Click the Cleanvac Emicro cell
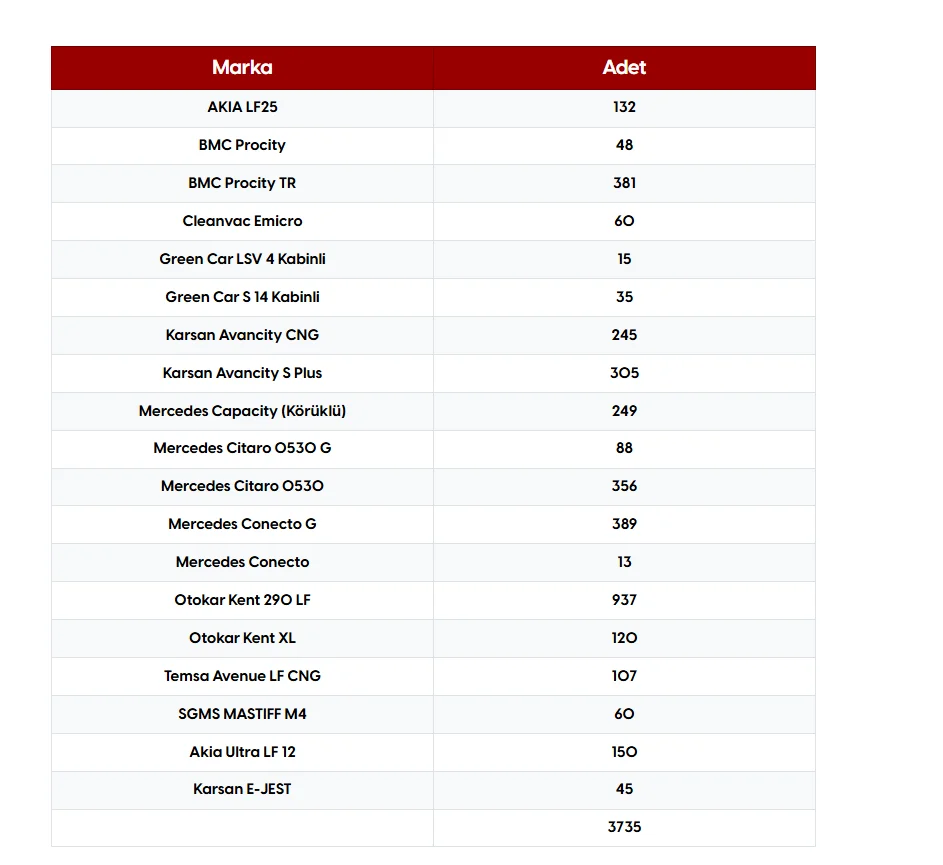The height and width of the screenshot is (865, 943). click(242, 221)
